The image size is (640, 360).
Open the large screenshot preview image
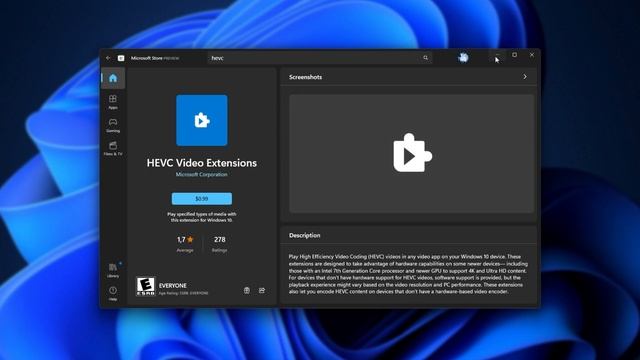[411, 153]
